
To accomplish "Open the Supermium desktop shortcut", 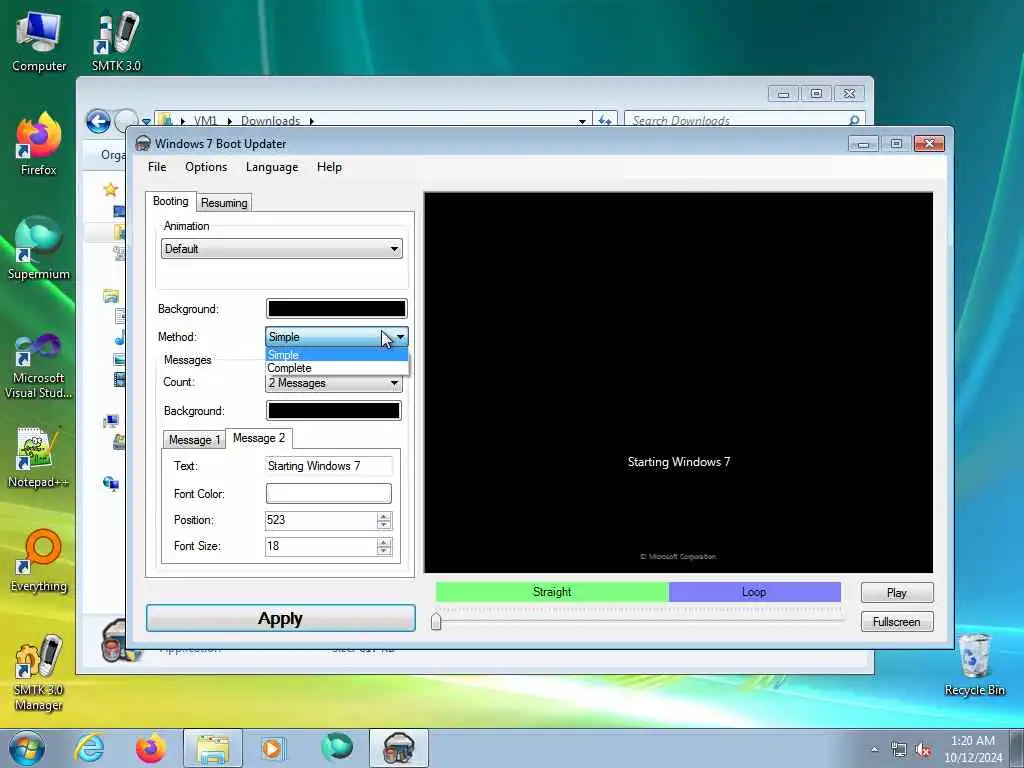I will click(x=39, y=249).
